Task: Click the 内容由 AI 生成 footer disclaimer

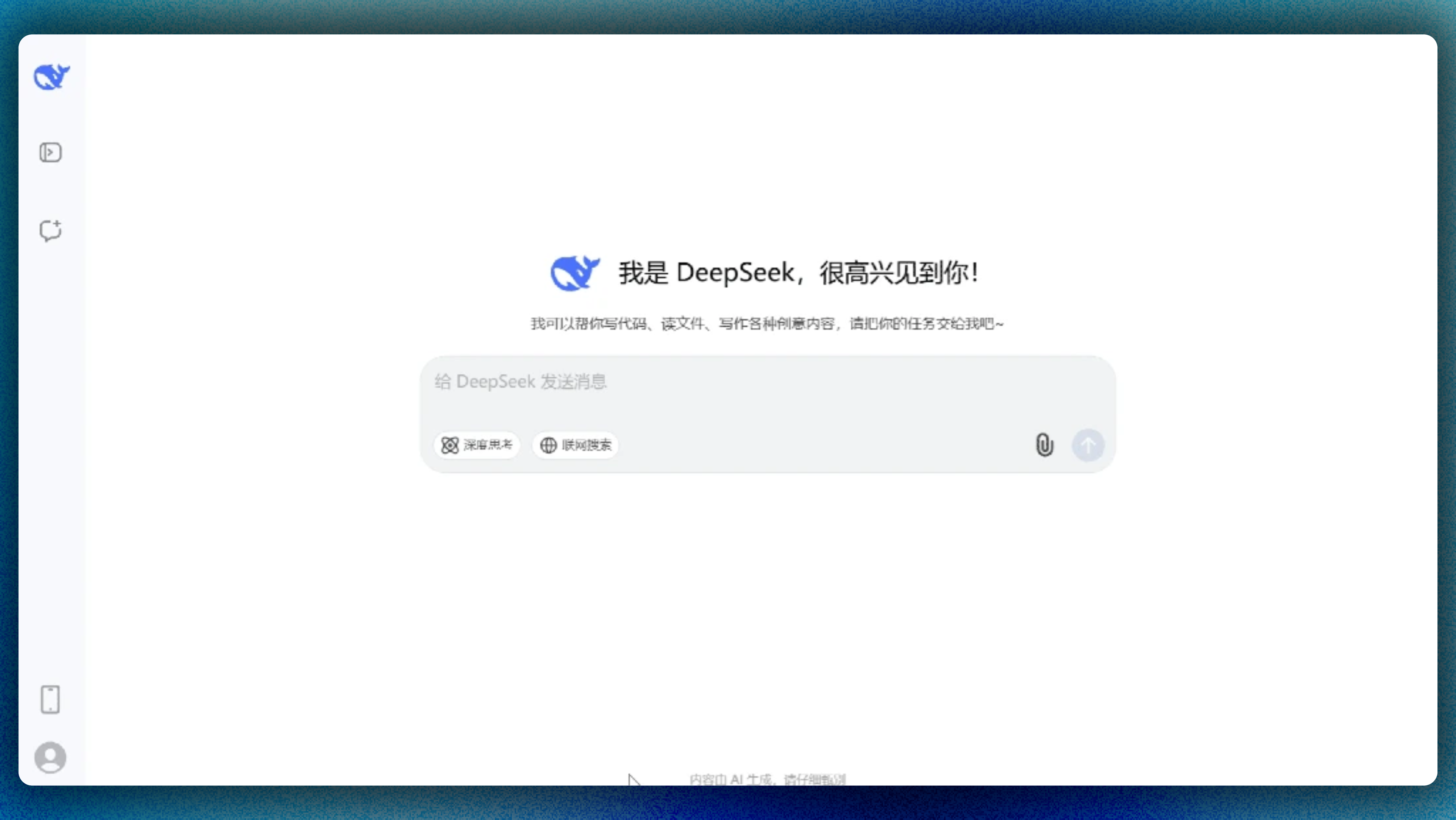Action: pos(767,779)
